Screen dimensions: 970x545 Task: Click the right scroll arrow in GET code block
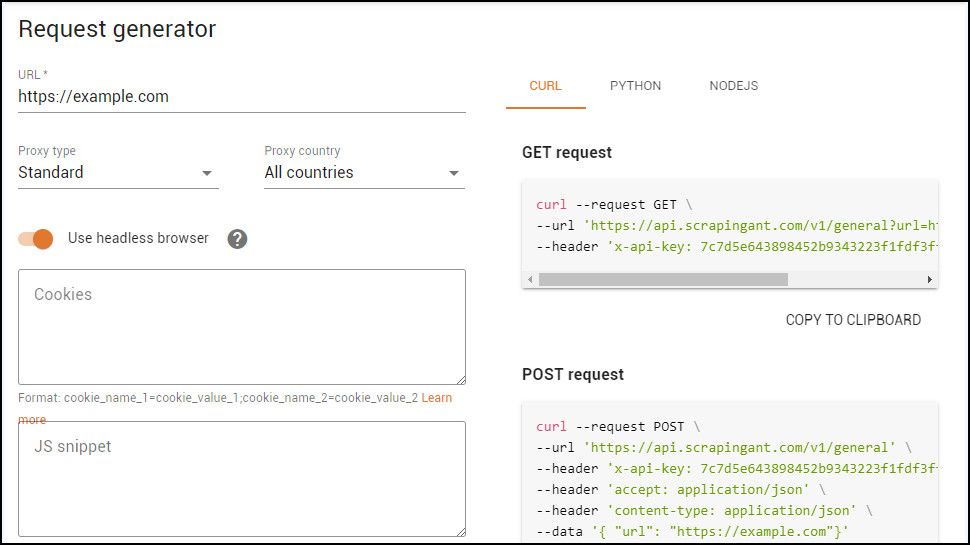[930, 280]
